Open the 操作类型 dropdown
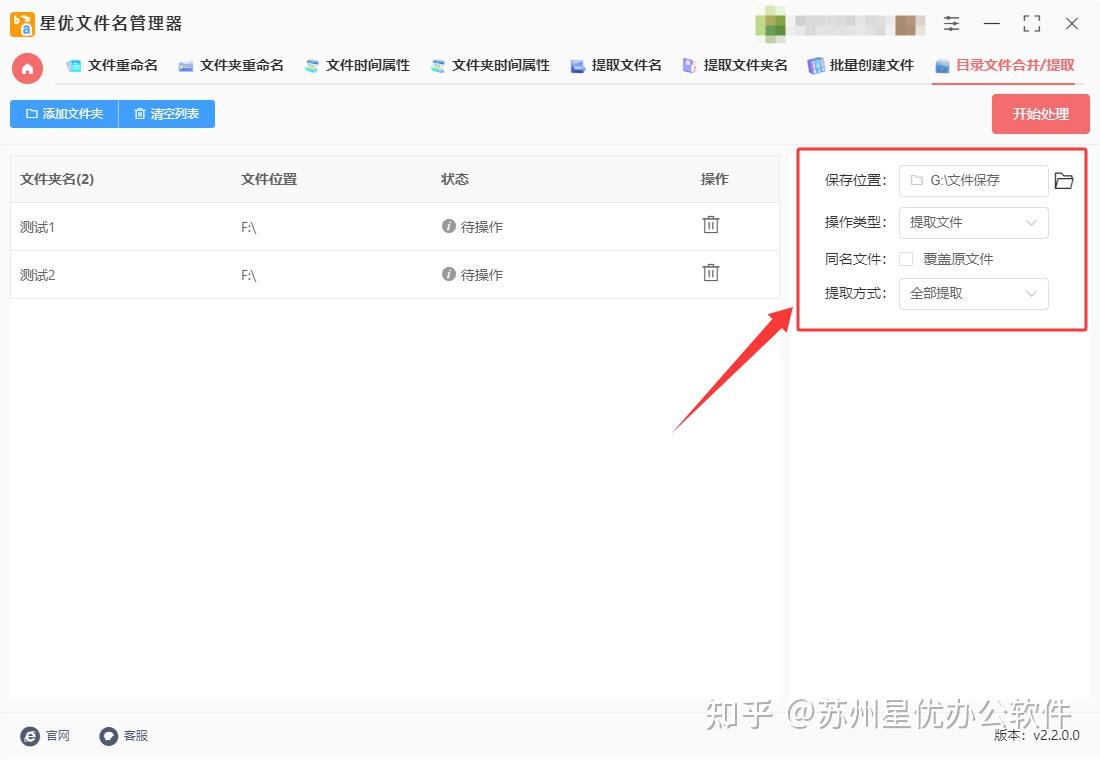Screen dimensions: 1100x760 974,223
